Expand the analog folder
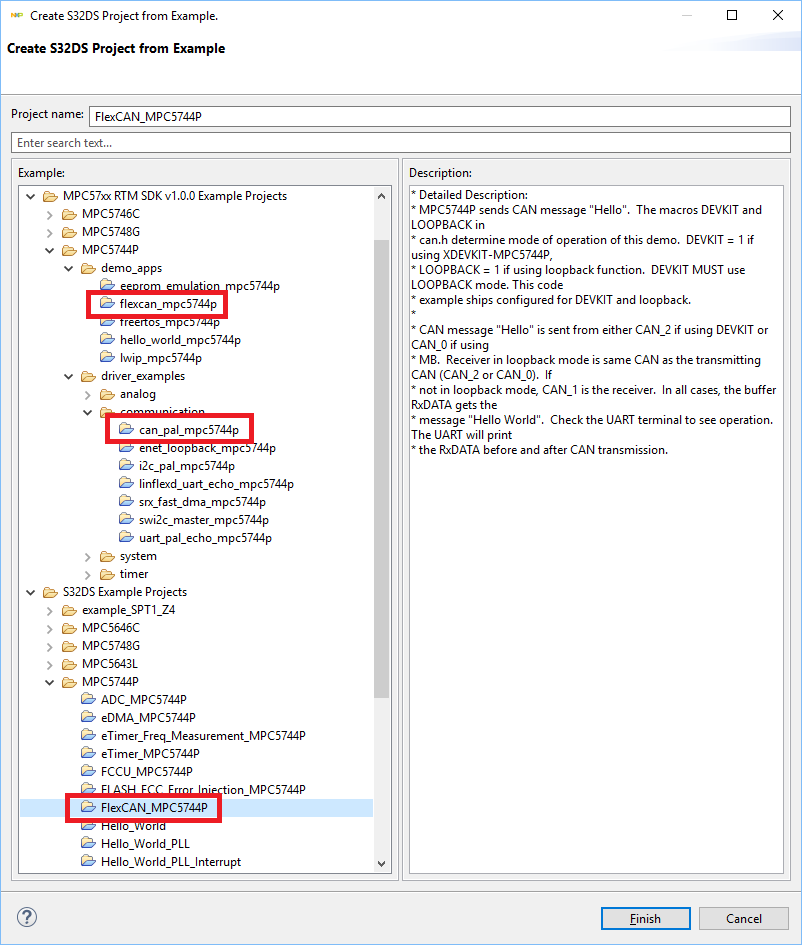Screen dimensions: 802x945 click(x=87, y=395)
